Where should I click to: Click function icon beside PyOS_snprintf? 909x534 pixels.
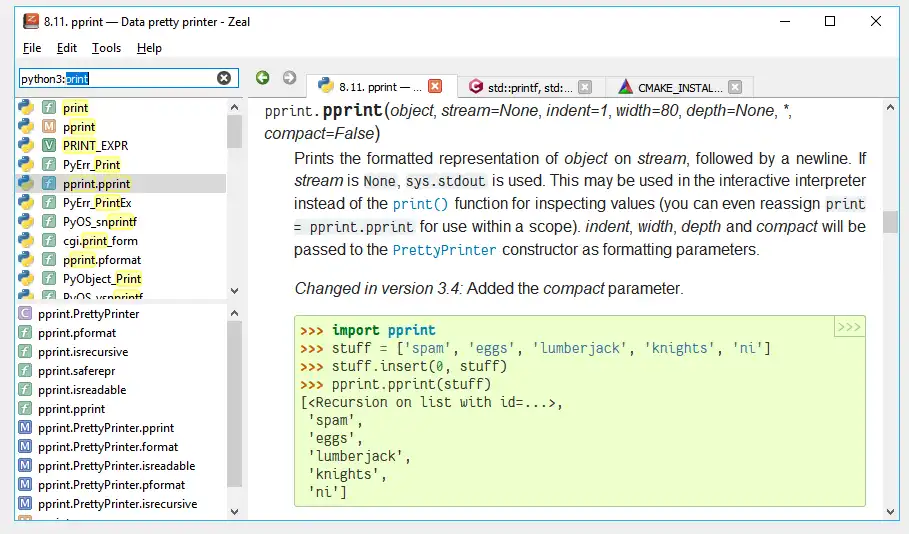(x=49, y=221)
